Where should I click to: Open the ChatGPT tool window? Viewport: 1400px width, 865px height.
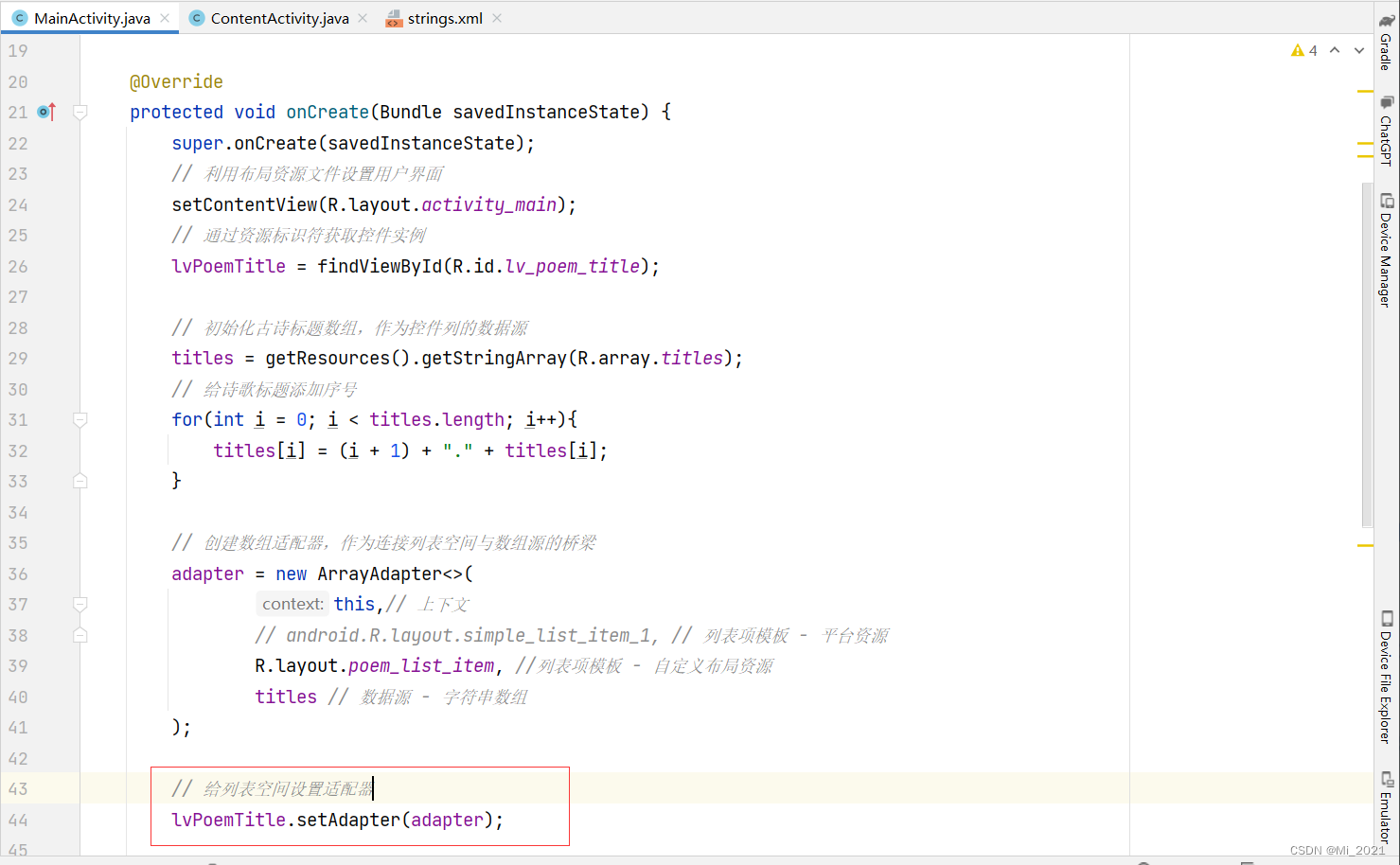[x=1387, y=131]
